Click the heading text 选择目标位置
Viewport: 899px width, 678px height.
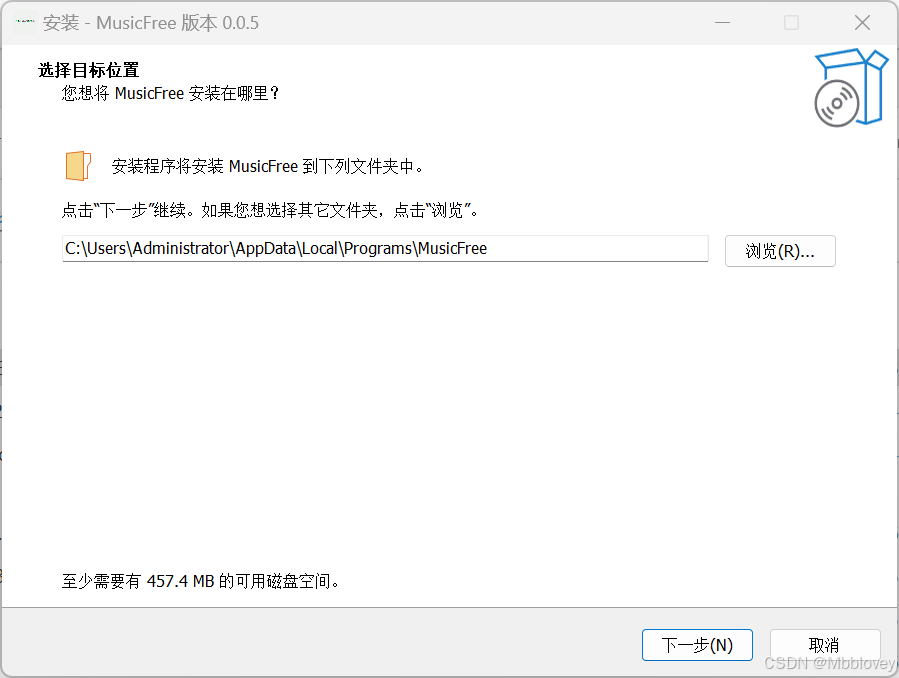[x=89, y=70]
